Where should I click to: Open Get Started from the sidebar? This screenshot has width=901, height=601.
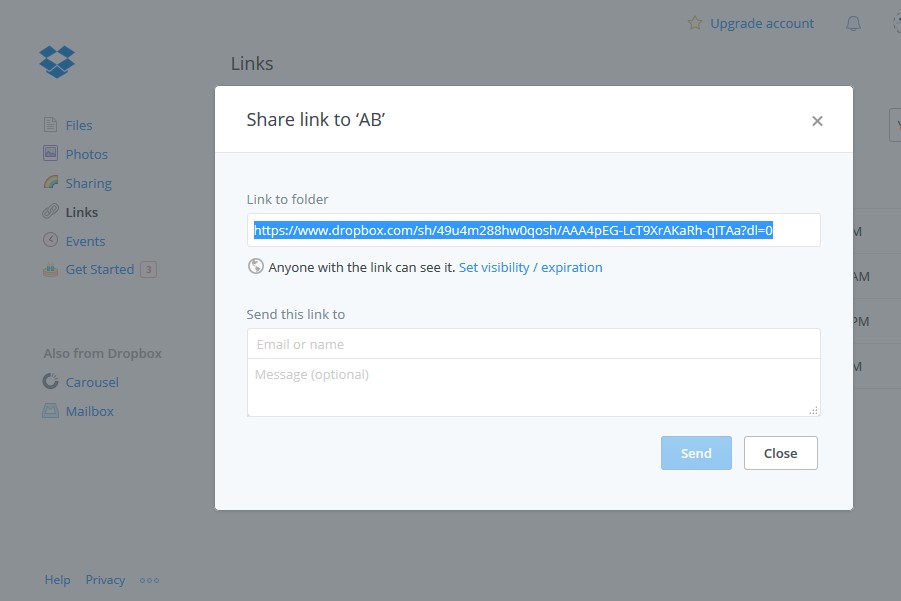tap(99, 268)
